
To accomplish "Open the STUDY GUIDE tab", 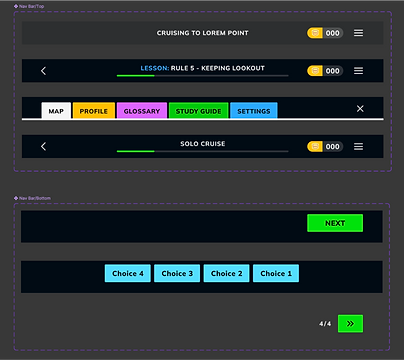I will click(199, 111).
